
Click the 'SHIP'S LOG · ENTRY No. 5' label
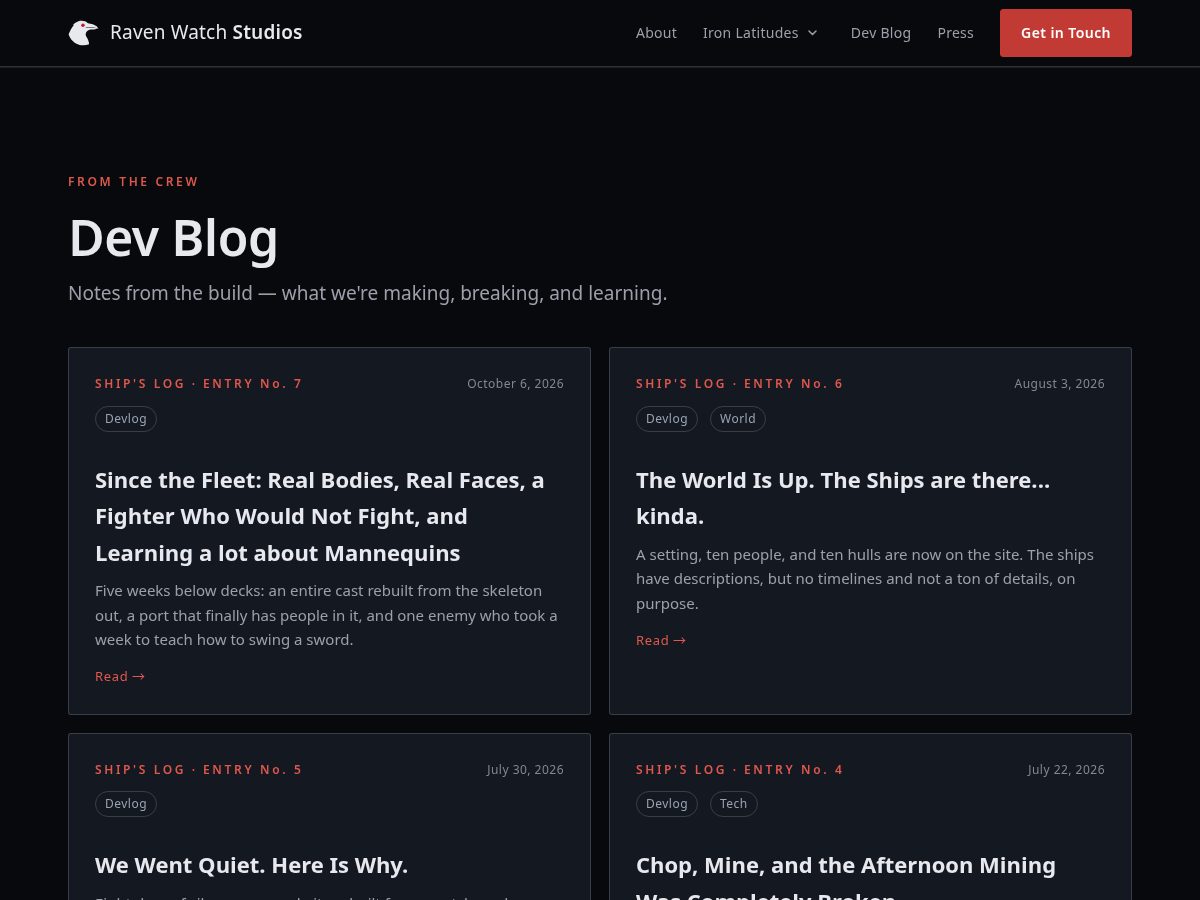(198, 770)
